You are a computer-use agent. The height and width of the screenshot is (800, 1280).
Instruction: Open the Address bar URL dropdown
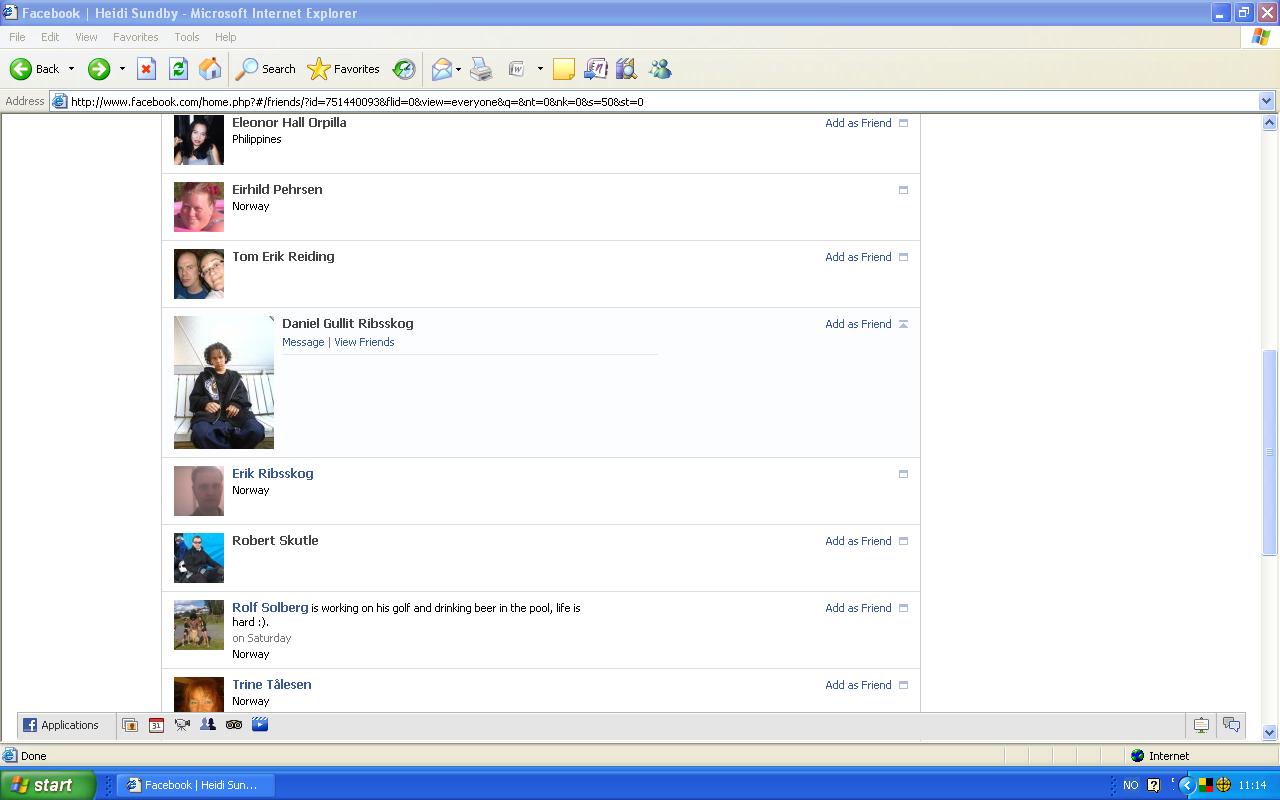coord(1266,101)
